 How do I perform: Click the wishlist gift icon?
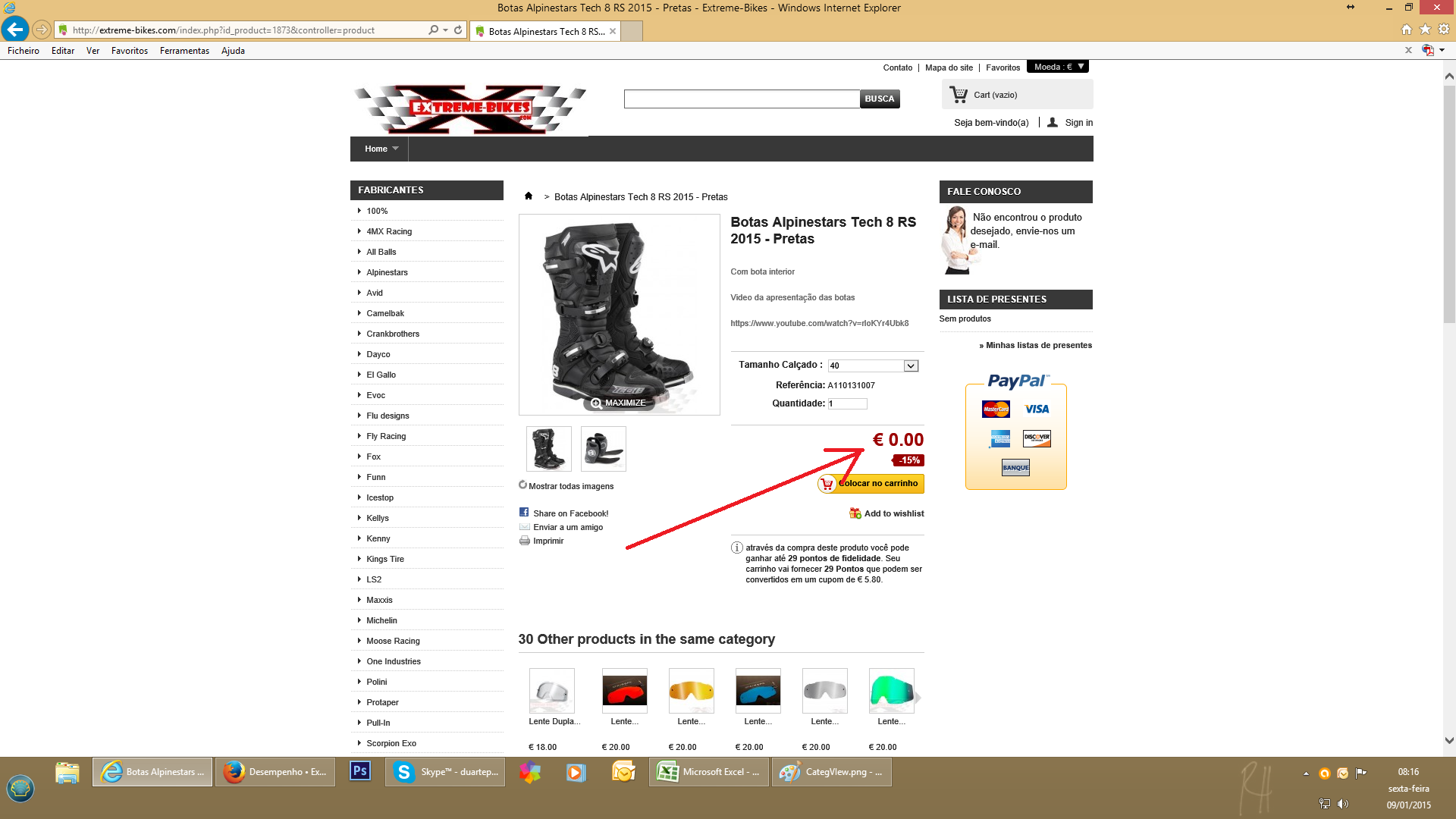coord(855,513)
